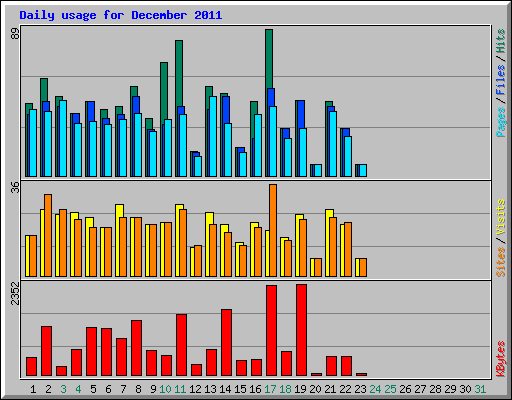Click the red KBytes bar for day 2
Viewport: 512px width, 400px height.
(46, 351)
